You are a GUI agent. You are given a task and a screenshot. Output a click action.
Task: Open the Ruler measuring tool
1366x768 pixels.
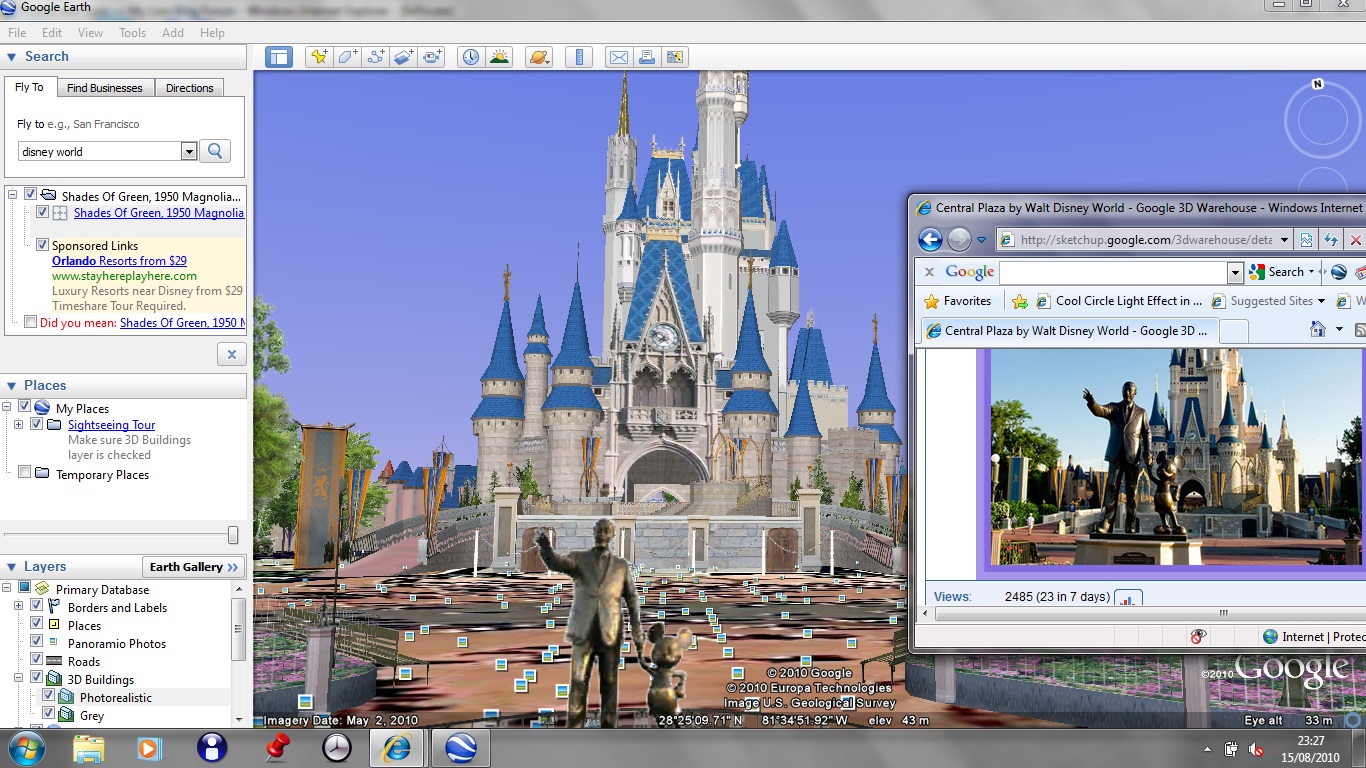coord(579,57)
